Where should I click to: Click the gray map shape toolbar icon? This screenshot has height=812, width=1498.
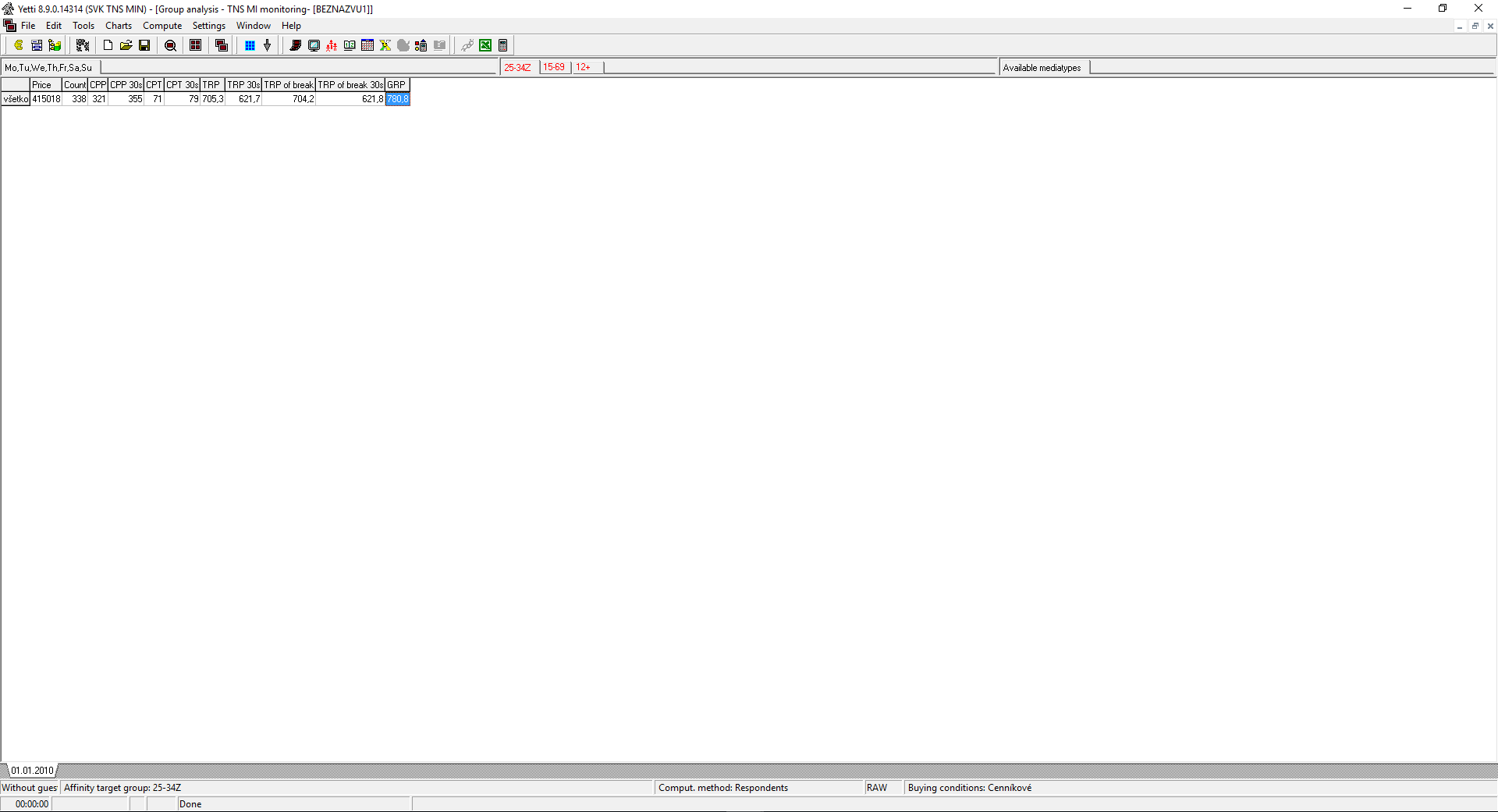(403, 45)
